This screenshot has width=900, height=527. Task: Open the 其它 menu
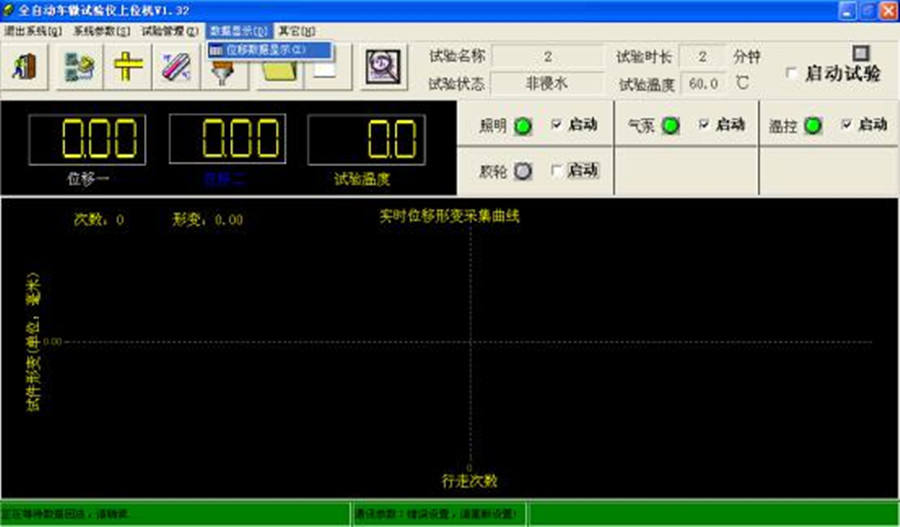297,31
